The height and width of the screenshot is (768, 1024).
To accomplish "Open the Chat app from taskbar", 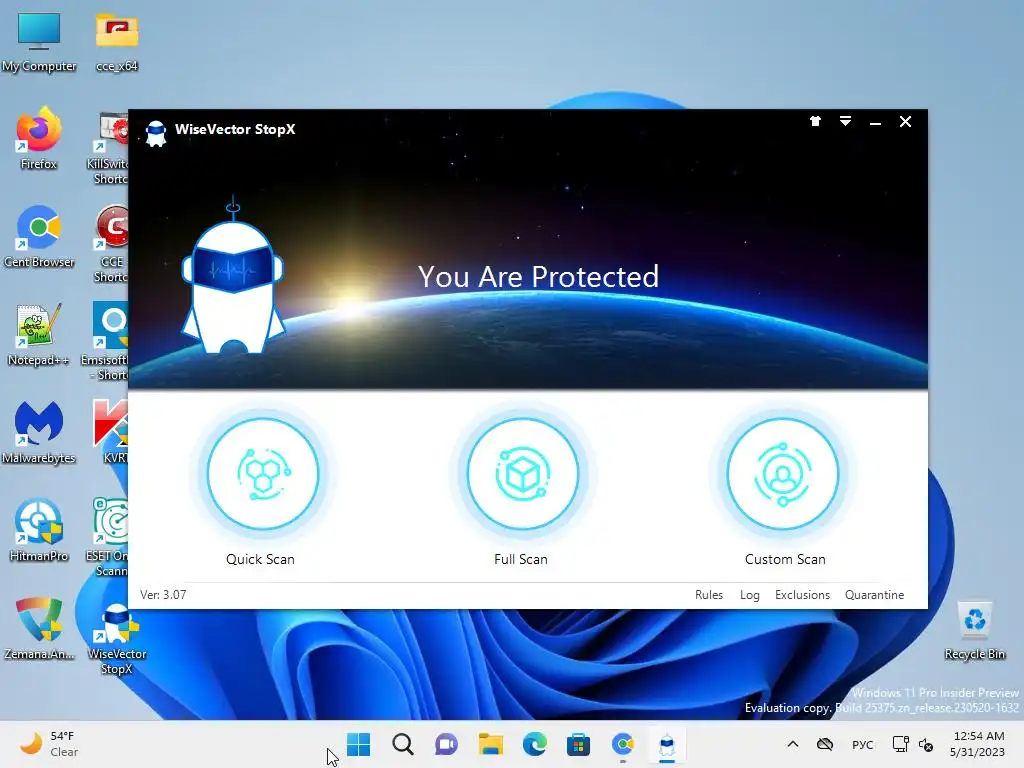I will [x=447, y=744].
